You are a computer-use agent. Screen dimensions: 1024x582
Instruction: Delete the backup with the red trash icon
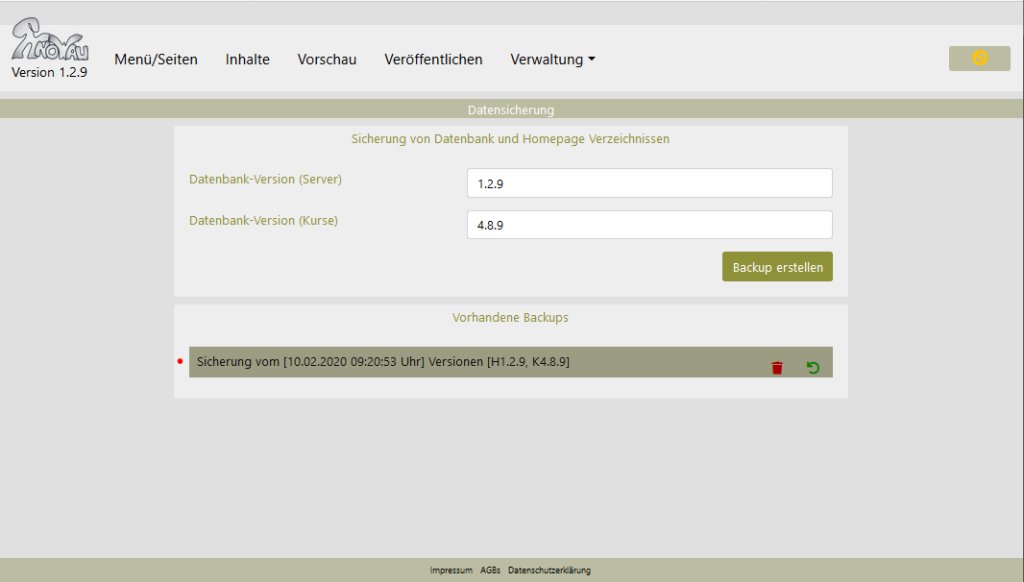(x=777, y=368)
